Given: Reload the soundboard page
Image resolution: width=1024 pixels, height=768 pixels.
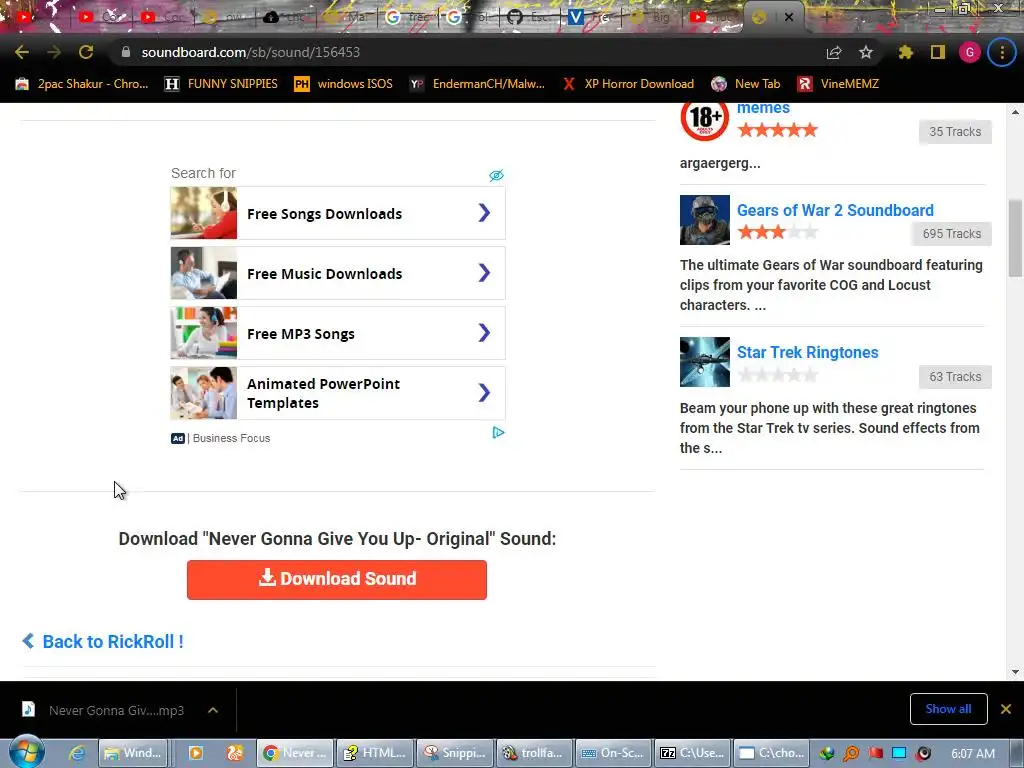Looking at the screenshot, I should click(x=86, y=52).
